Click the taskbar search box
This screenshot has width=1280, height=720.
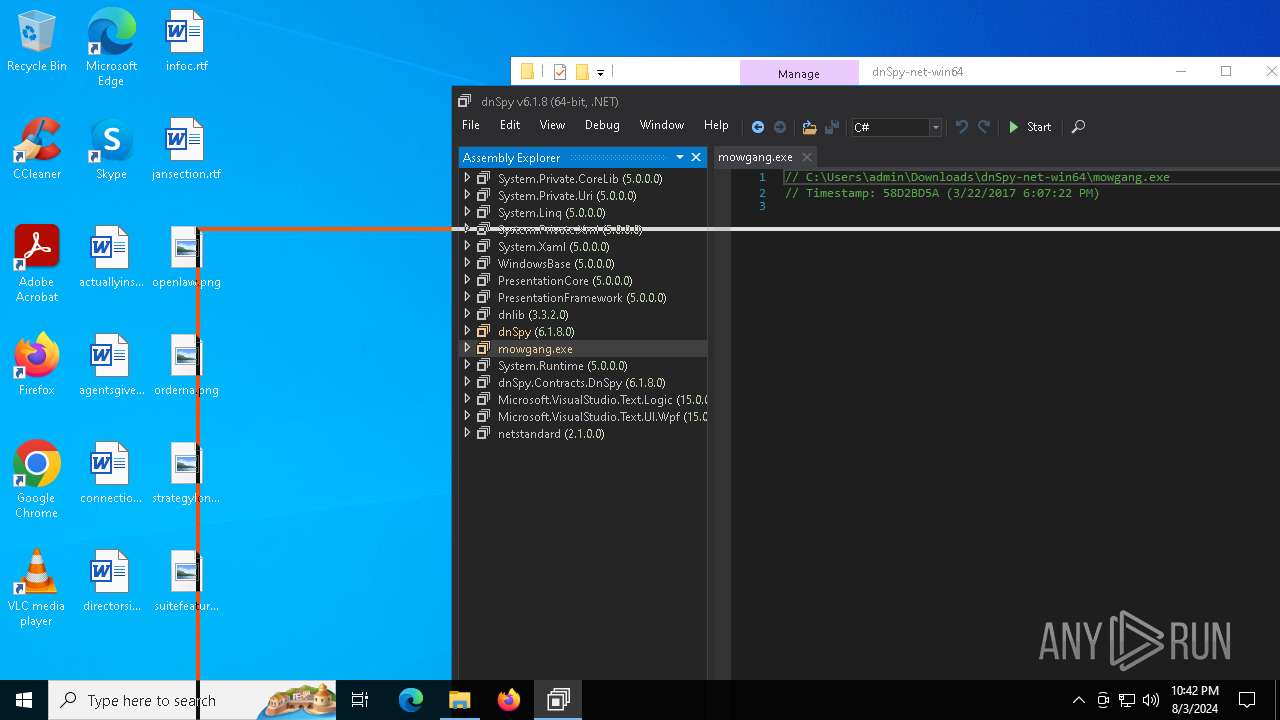[192, 700]
